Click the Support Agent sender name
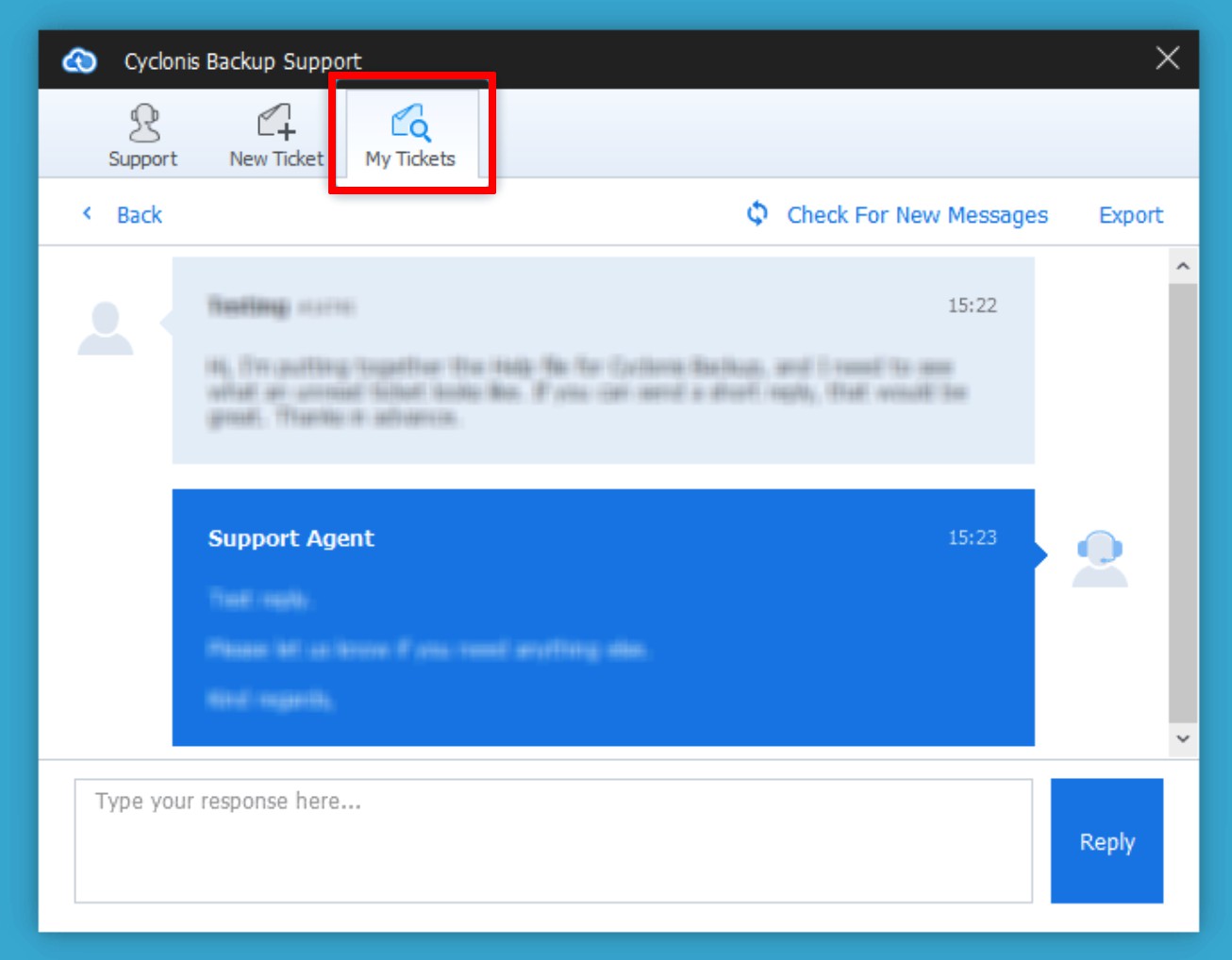 pos(291,538)
